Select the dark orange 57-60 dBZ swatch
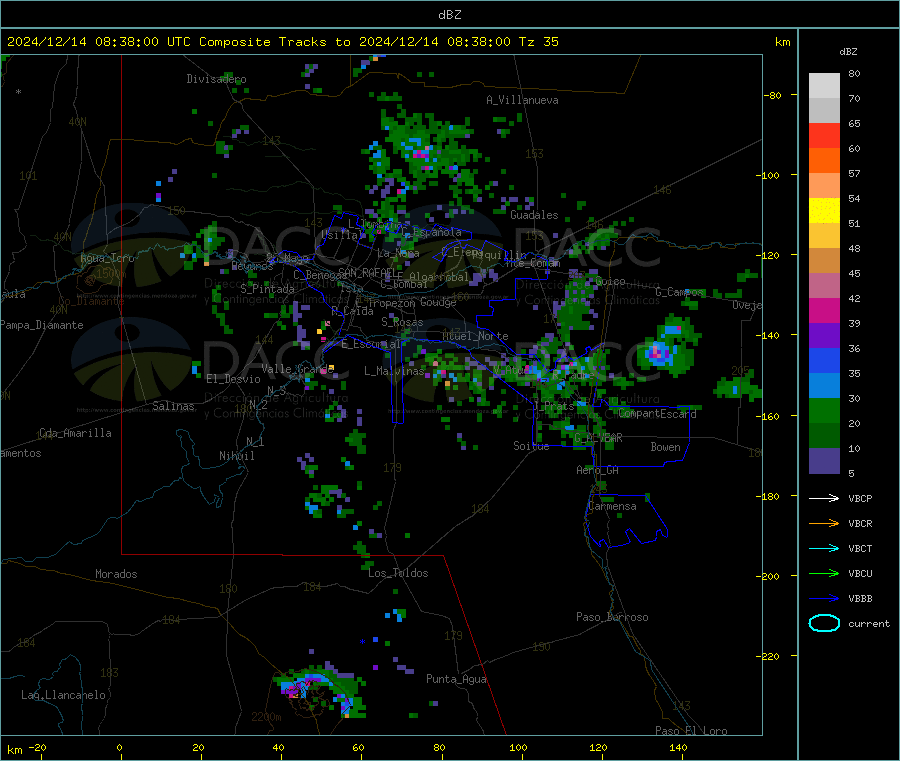 [x=824, y=161]
